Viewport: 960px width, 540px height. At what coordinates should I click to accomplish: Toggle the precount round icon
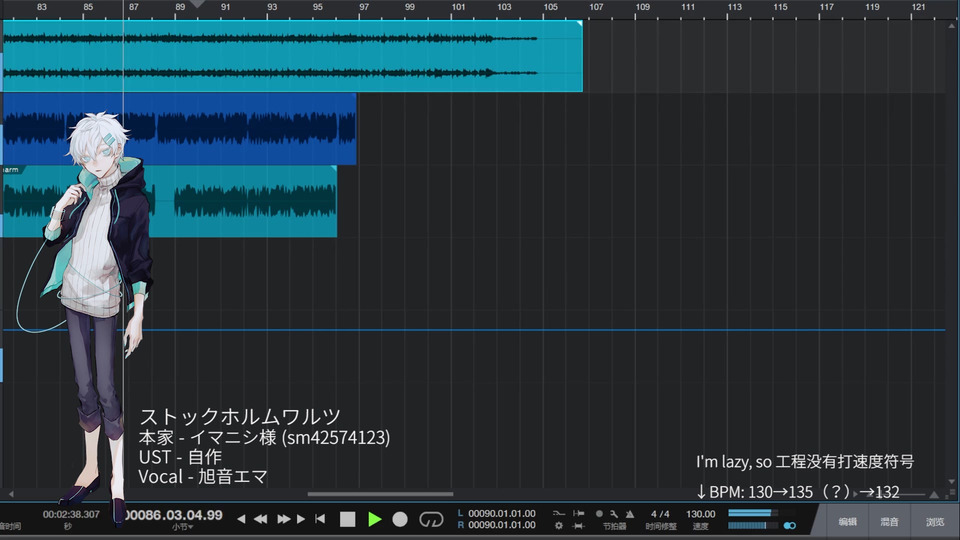click(x=599, y=514)
